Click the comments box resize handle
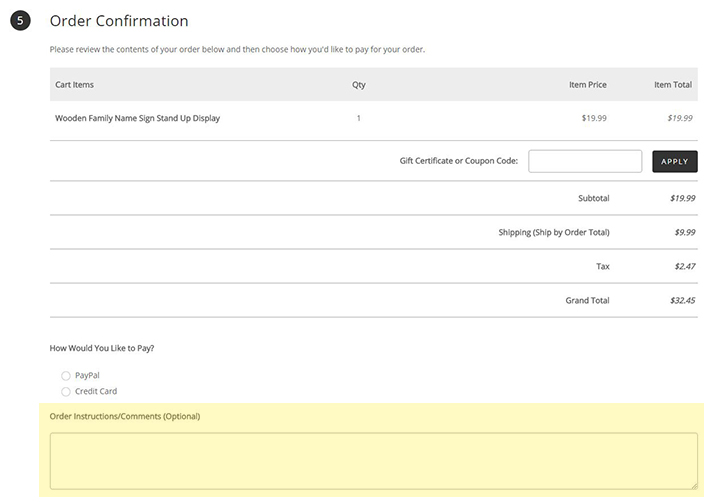 click(x=693, y=484)
